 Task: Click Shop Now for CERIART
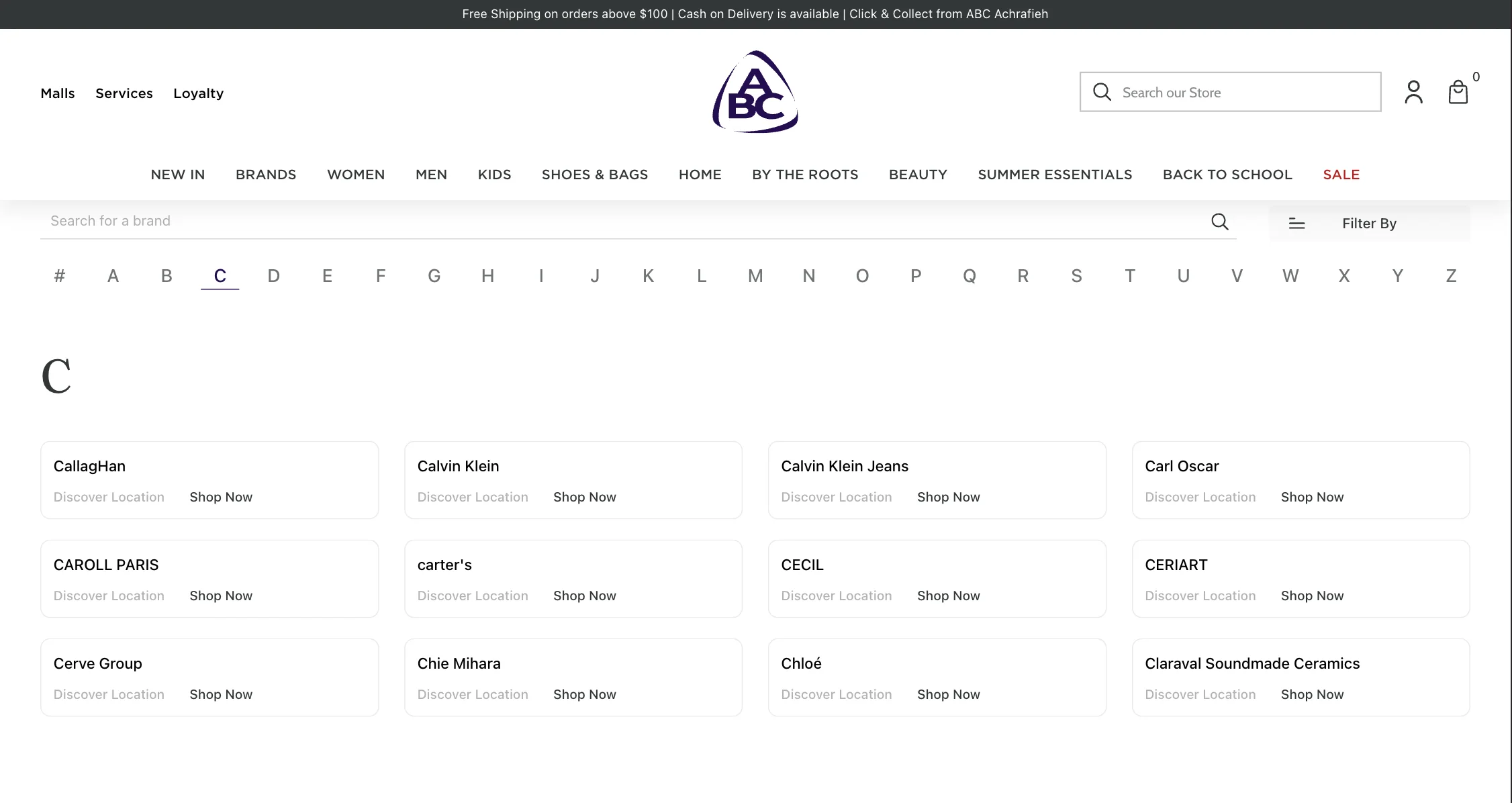click(x=1313, y=596)
